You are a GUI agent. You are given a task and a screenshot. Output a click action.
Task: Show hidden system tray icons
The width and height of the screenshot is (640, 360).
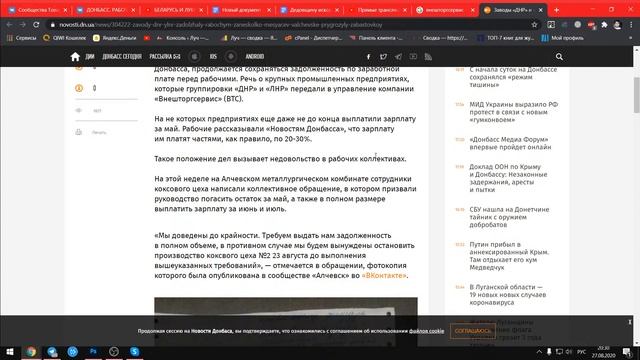pos(539,352)
